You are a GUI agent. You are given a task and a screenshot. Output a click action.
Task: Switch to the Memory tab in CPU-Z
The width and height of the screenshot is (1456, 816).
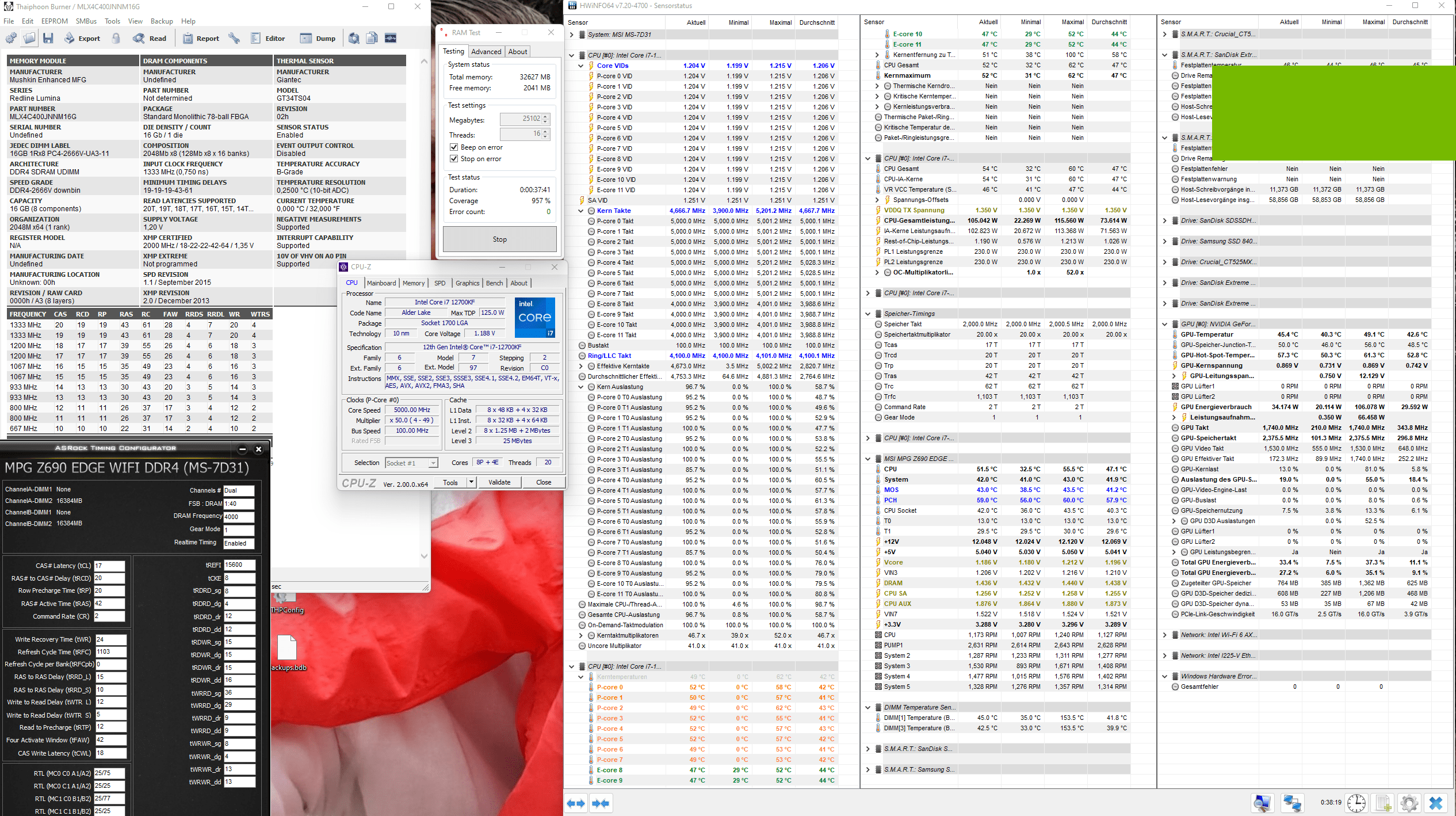tap(413, 283)
